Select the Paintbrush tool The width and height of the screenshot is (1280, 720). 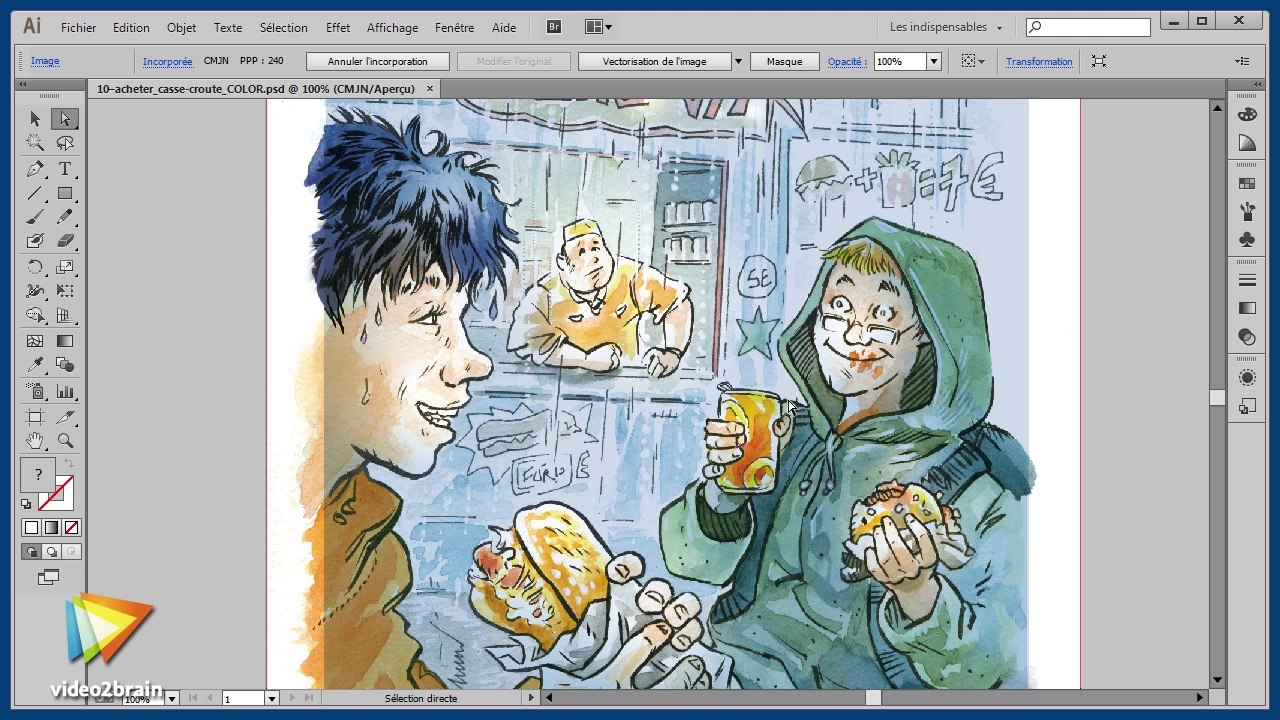35,217
